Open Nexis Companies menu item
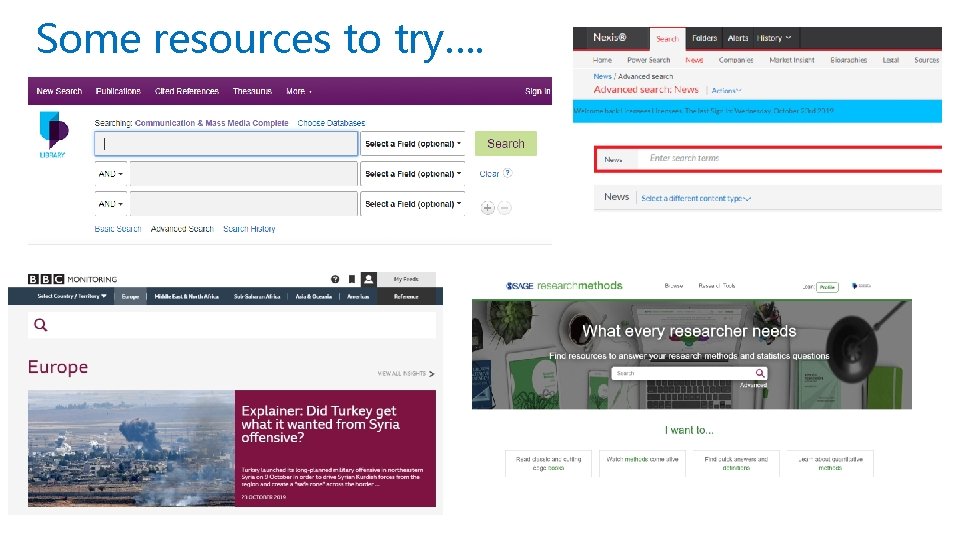This screenshot has width=960, height=540. pos(736,60)
